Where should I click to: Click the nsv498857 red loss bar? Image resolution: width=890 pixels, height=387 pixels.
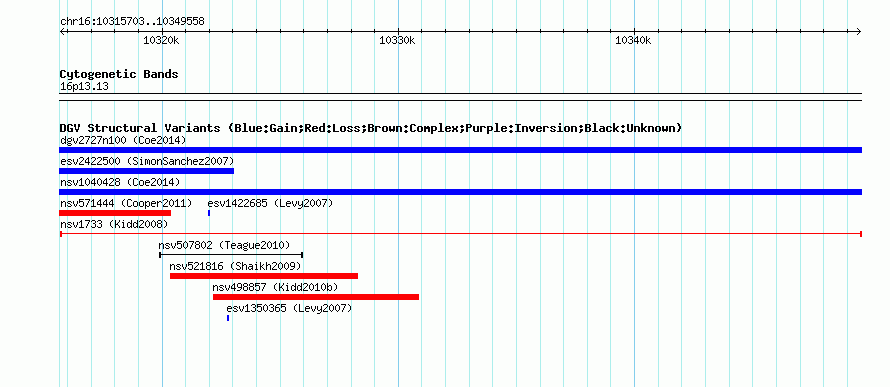[x=316, y=297]
